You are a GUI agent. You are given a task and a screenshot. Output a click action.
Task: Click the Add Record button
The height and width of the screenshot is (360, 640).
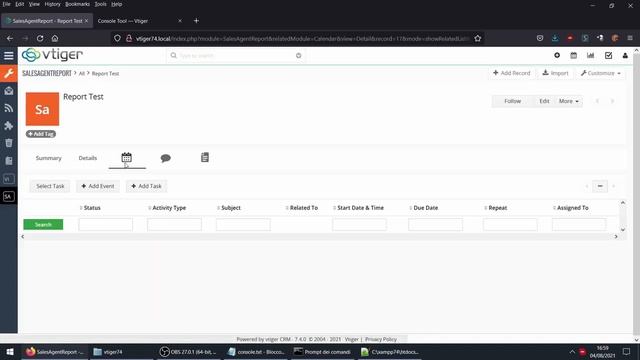point(511,73)
